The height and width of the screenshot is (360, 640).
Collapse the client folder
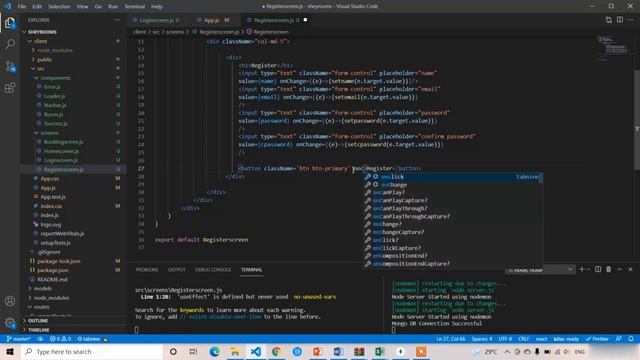tap(73, 41)
